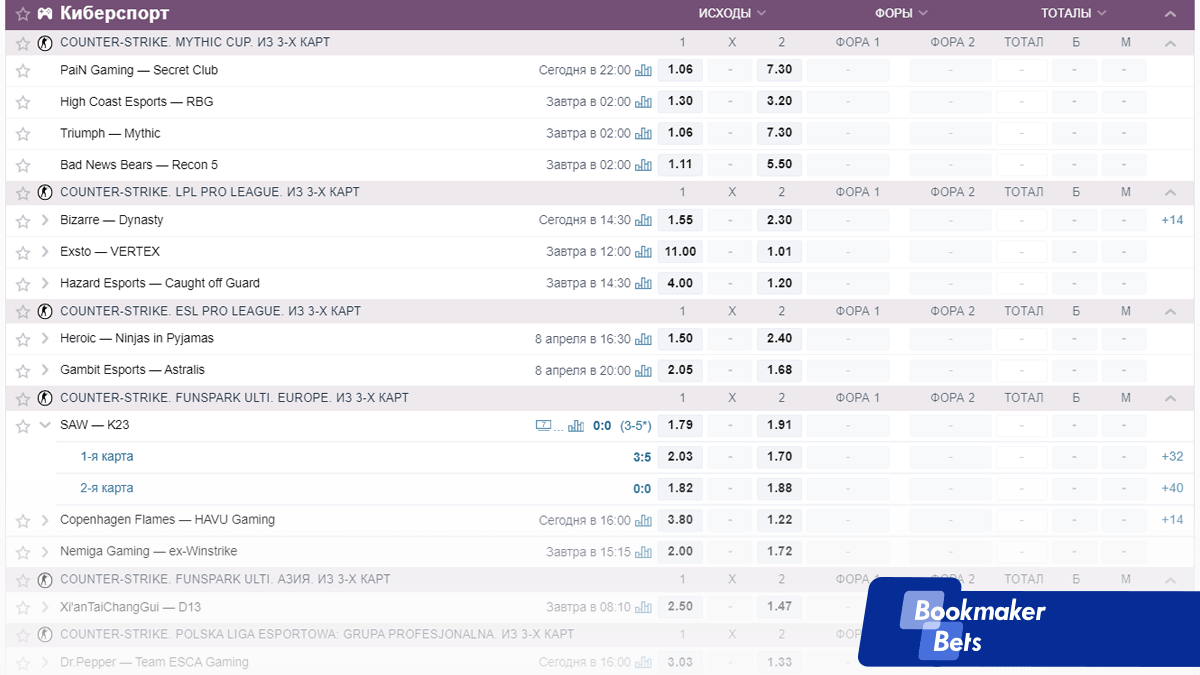Image resolution: width=1200 pixels, height=675 pixels.
Task: Click +32 more markets for 1-я карта
Action: tap(1172, 457)
